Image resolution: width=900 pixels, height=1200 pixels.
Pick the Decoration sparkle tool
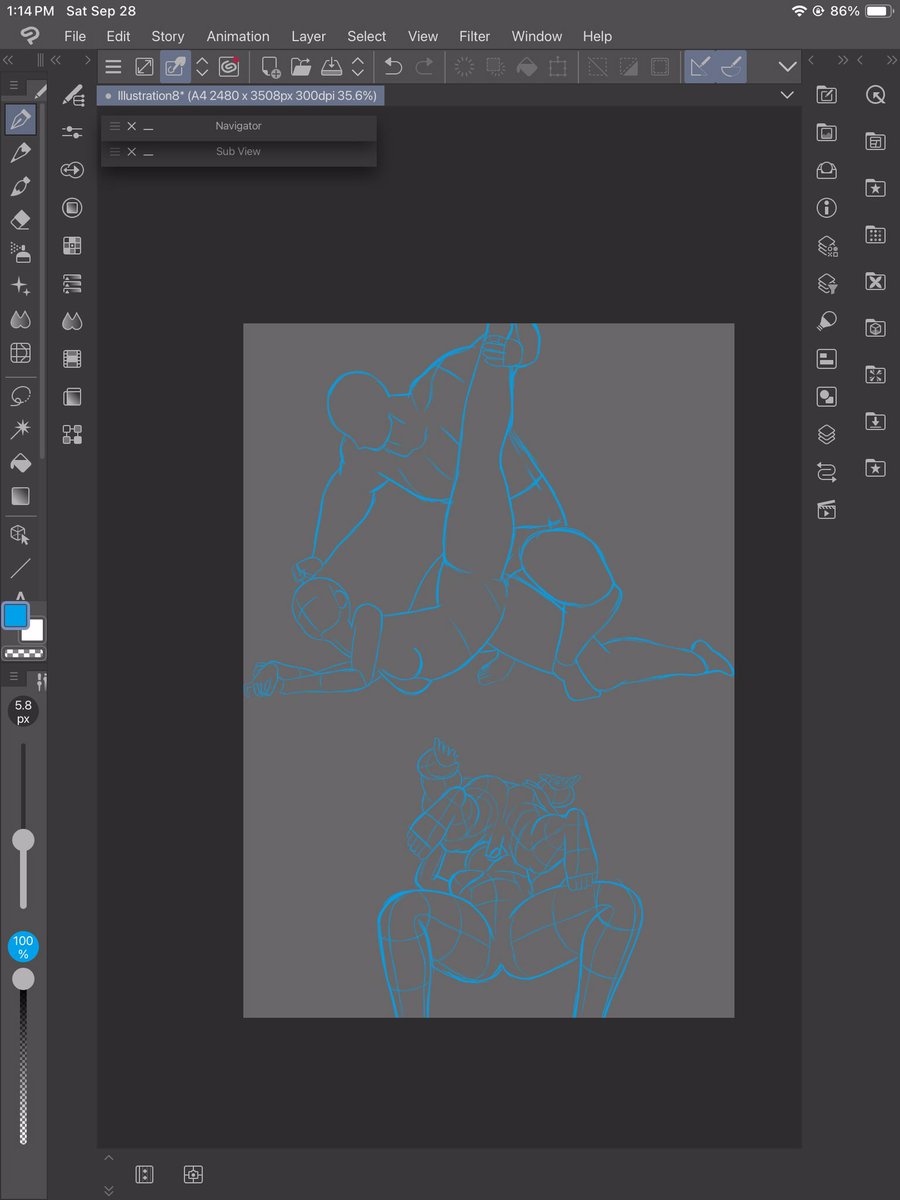[20, 286]
